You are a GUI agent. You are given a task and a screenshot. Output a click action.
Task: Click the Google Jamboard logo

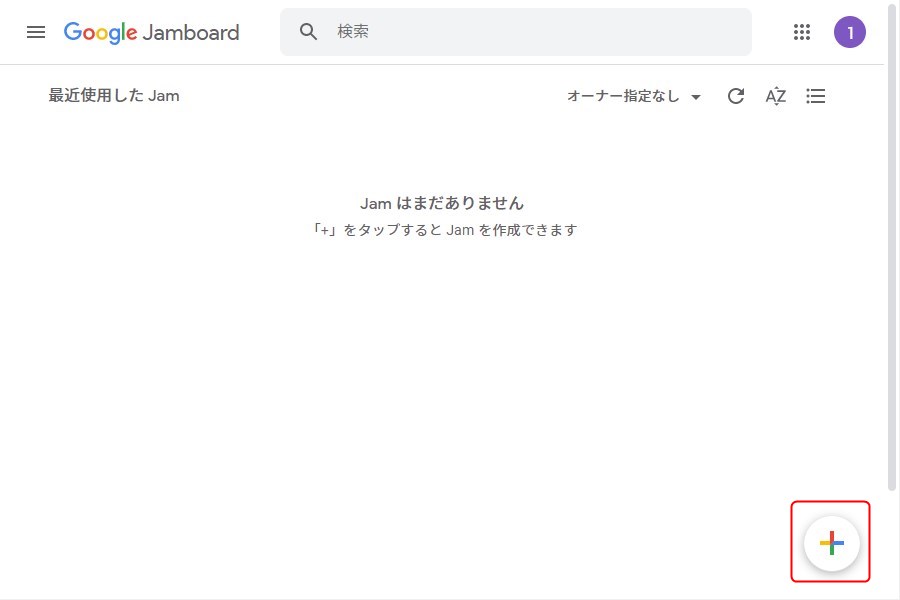[x=152, y=33]
